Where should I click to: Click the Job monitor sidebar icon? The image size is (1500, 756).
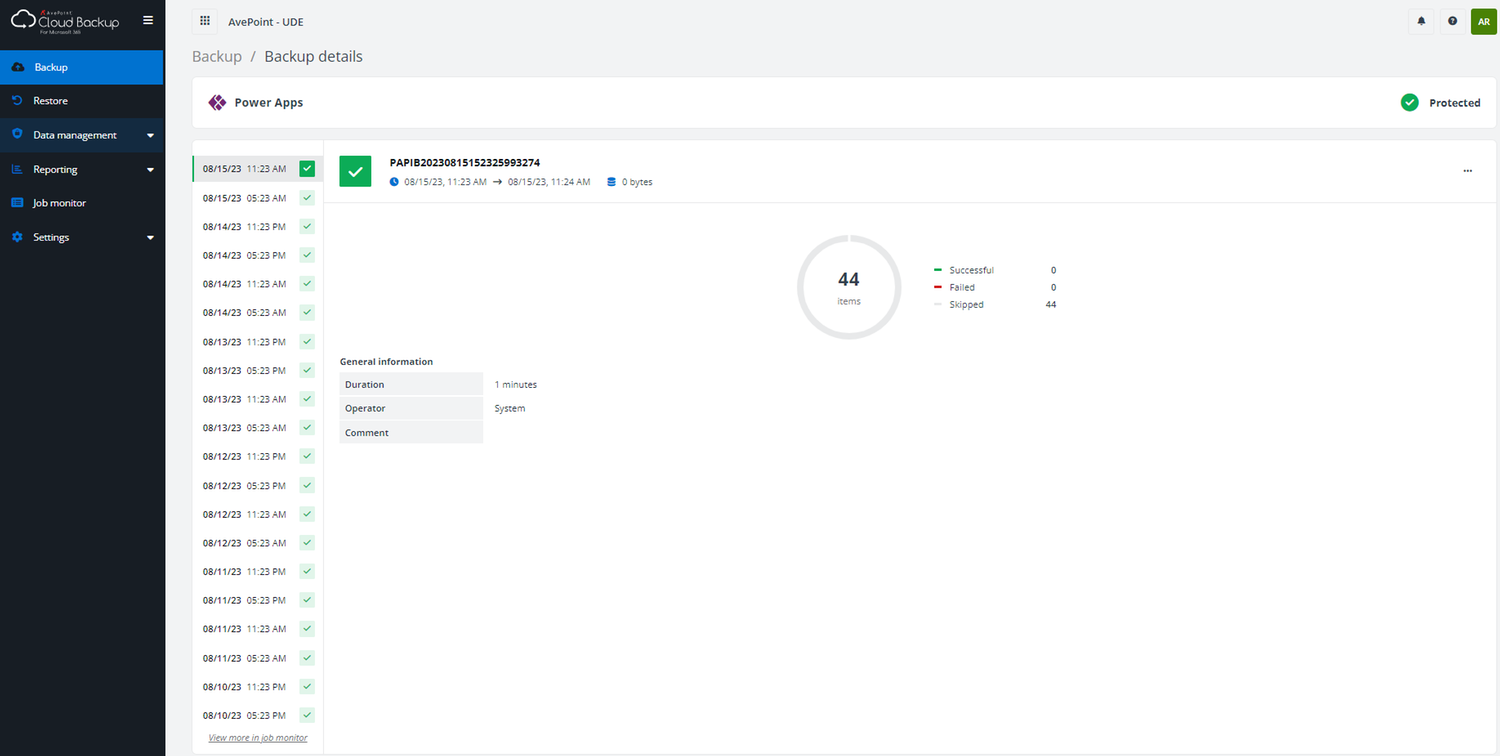17,203
